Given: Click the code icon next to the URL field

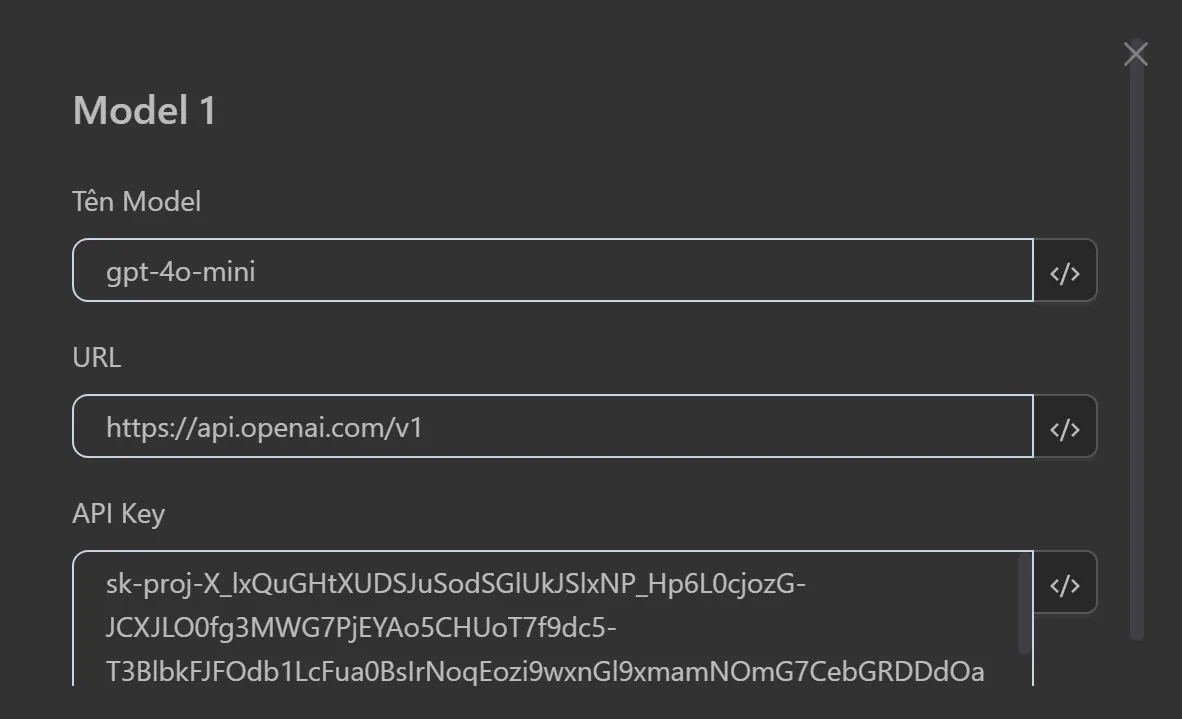Looking at the screenshot, I should tap(1064, 426).
